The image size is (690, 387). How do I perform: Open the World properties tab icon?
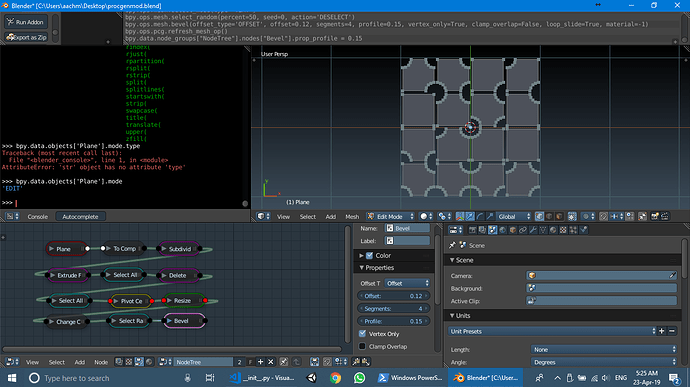coord(503,230)
